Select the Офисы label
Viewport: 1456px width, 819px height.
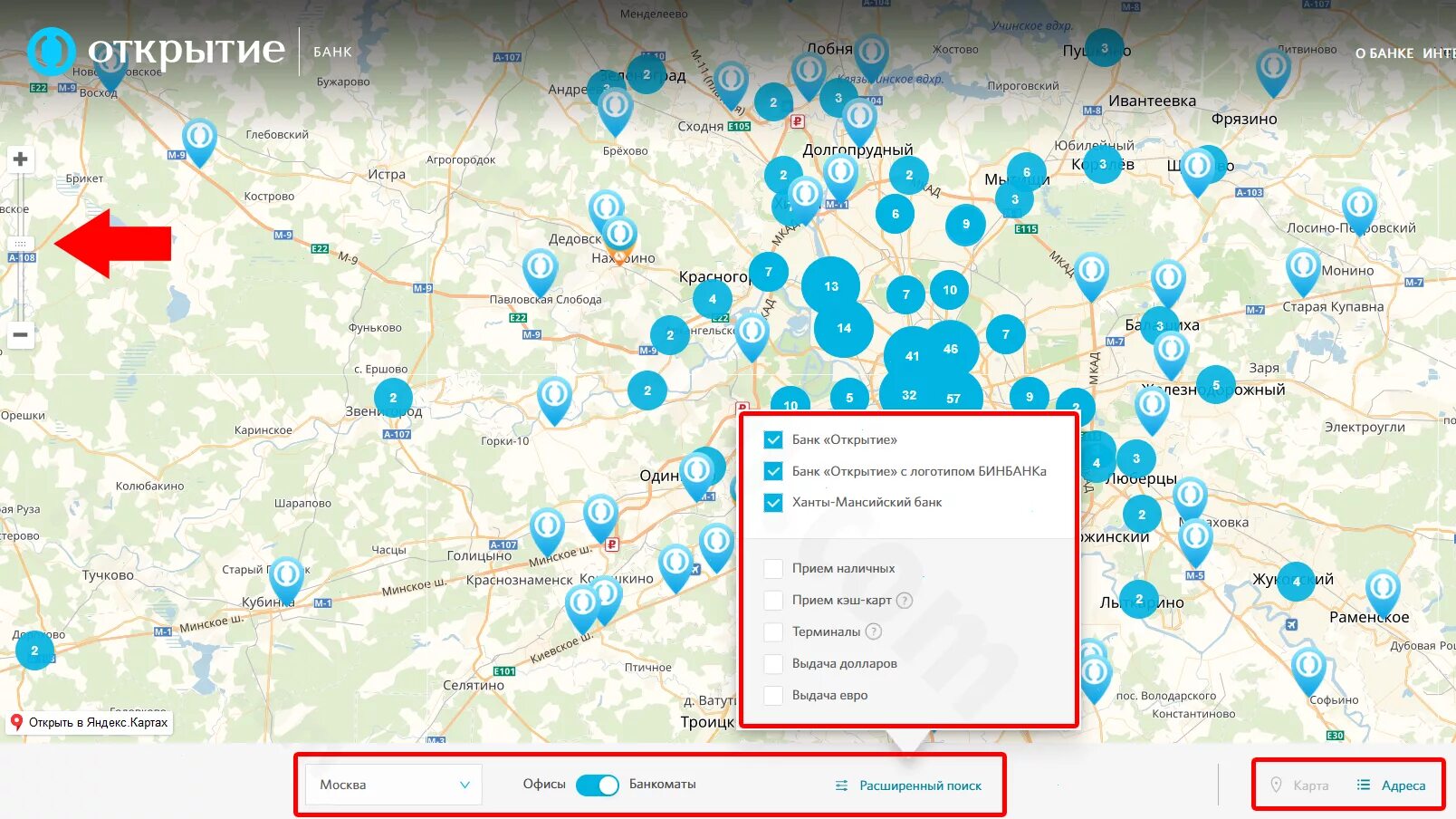pos(544,784)
